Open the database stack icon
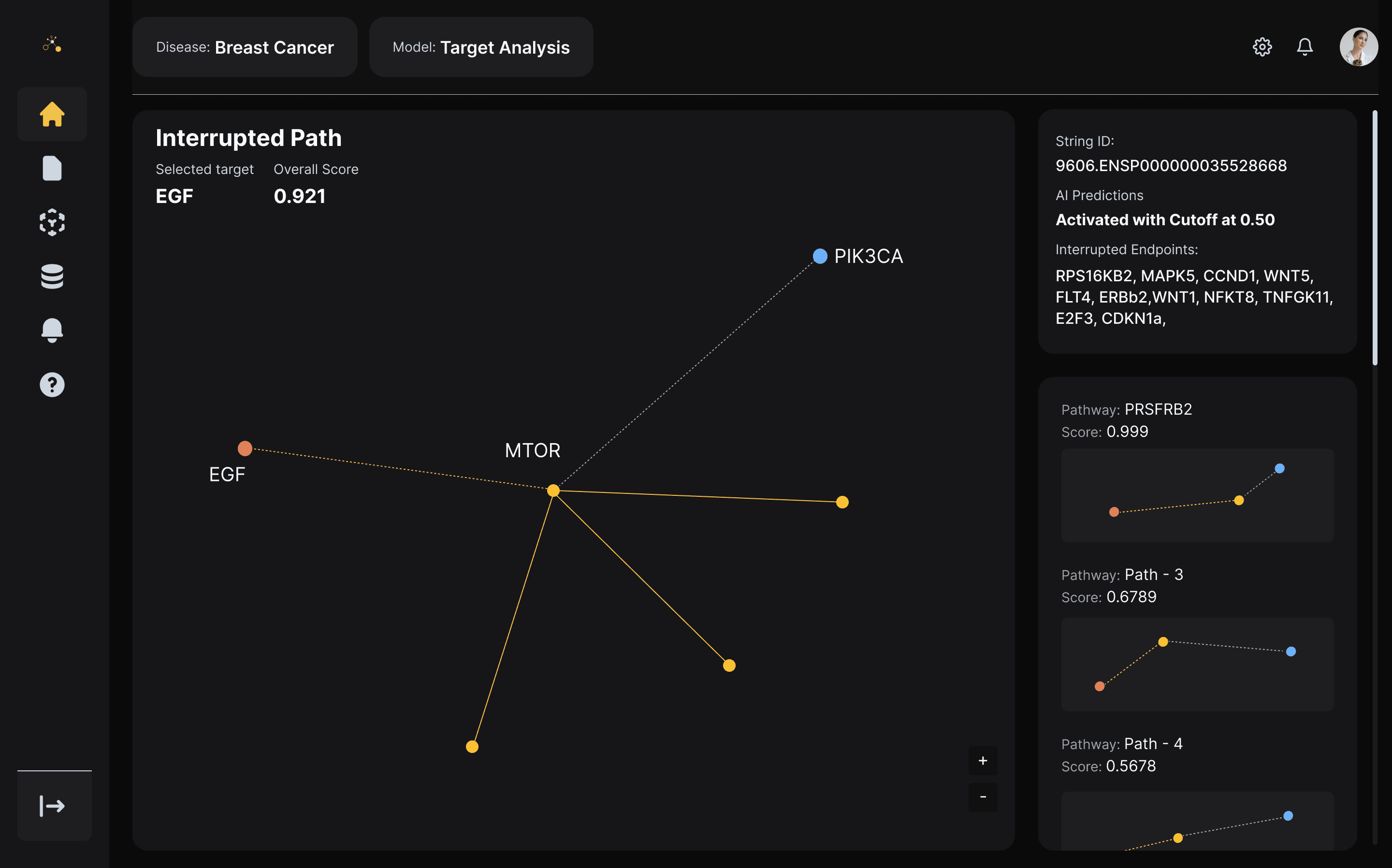Viewport: 1392px width, 868px height. pyautogui.click(x=52, y=276)
